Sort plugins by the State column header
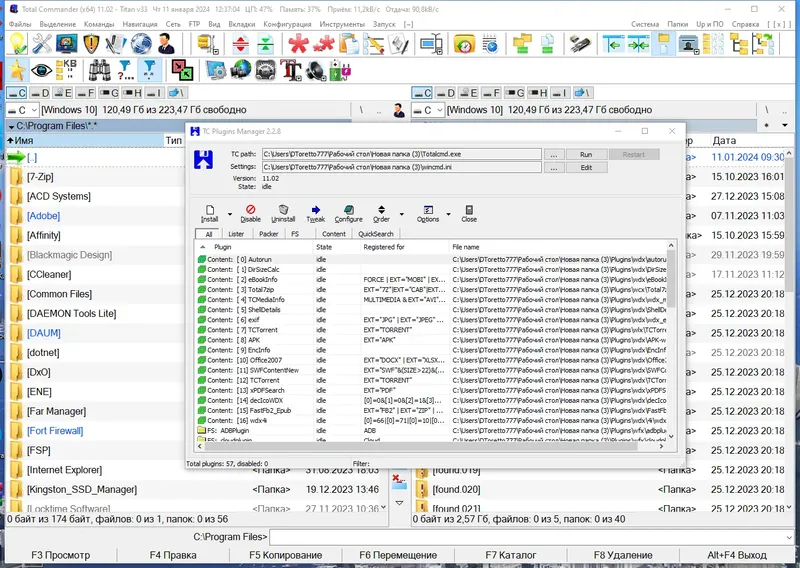Viewport: 800px width, 568px height. click(x=336, y=247)
